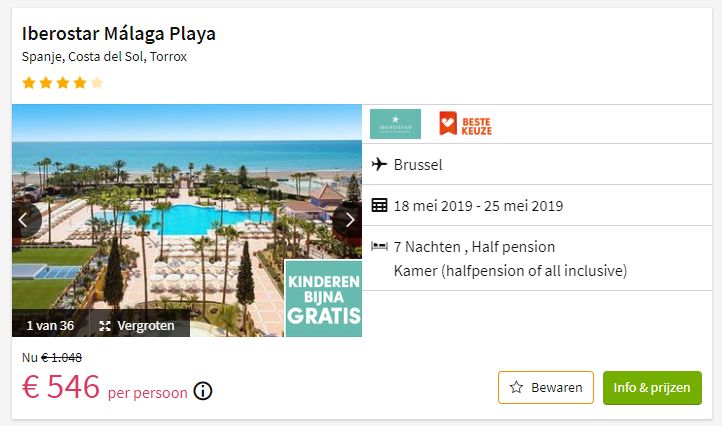Viewport: 722px width, 426px height.
Task: Click the Kinderen Bijna Gratis promo banner
Action: (x=323, y=298)
